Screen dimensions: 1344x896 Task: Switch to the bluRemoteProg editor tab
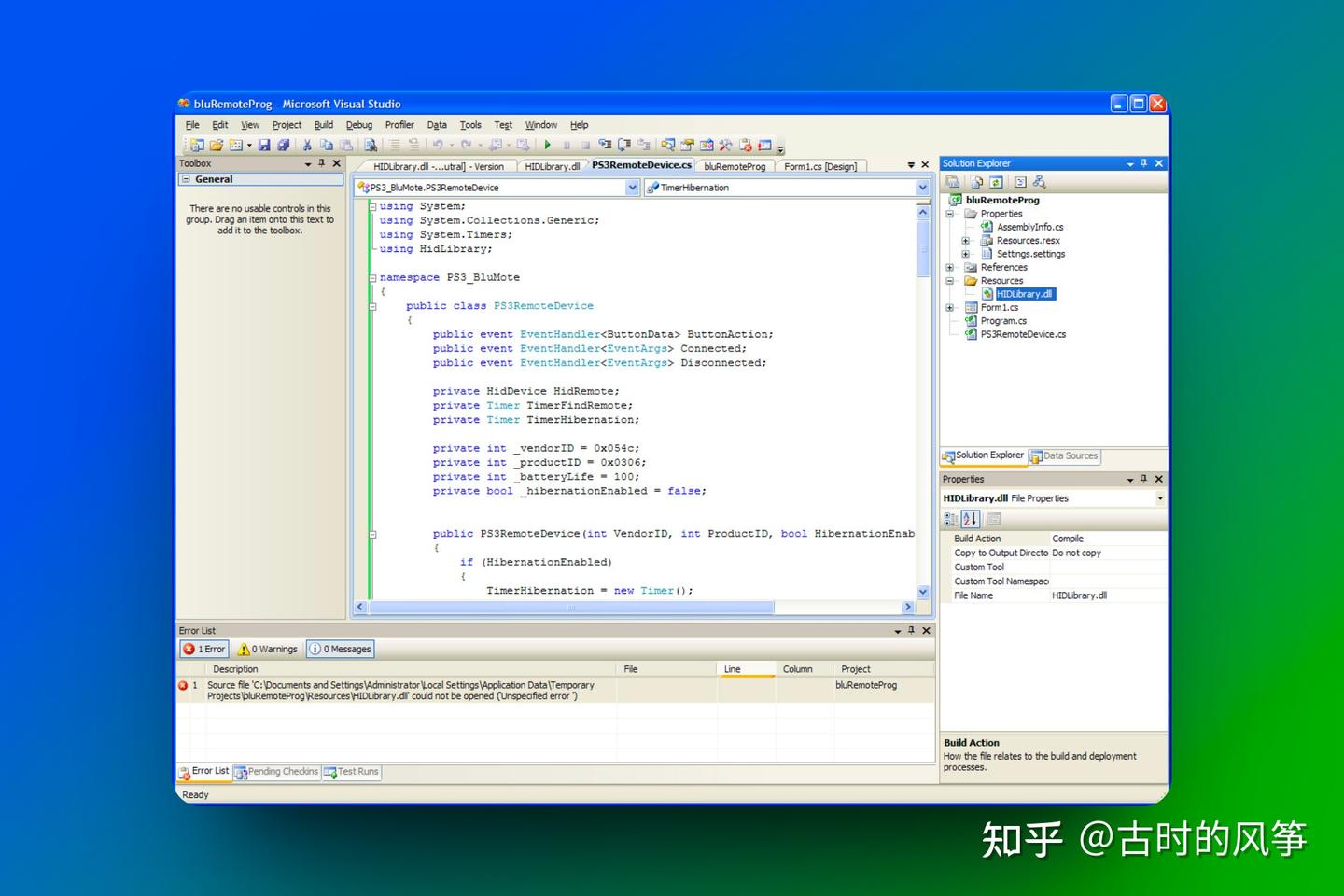click(x=735, y=167)
